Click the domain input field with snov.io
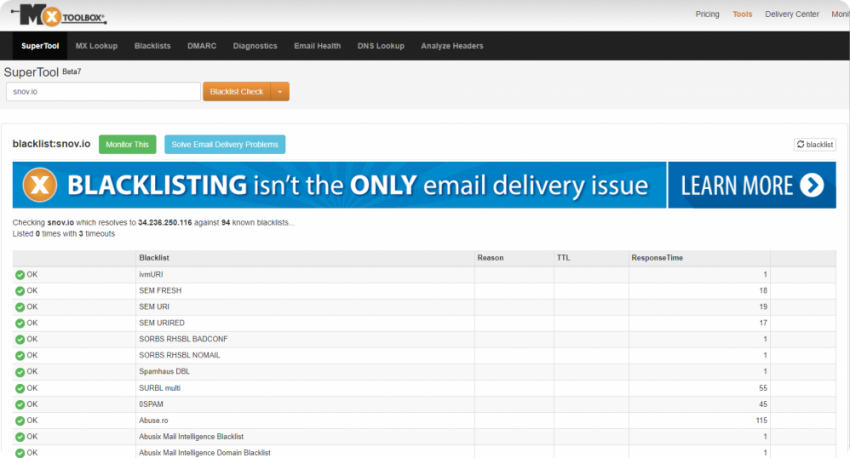Image resolution: width=850 pixels, height=458 pixels. click(103, 92)
